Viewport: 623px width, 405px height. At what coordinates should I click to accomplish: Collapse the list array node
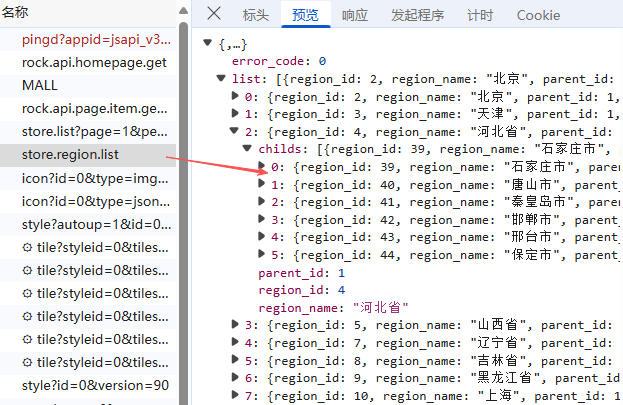pos(221,78)
